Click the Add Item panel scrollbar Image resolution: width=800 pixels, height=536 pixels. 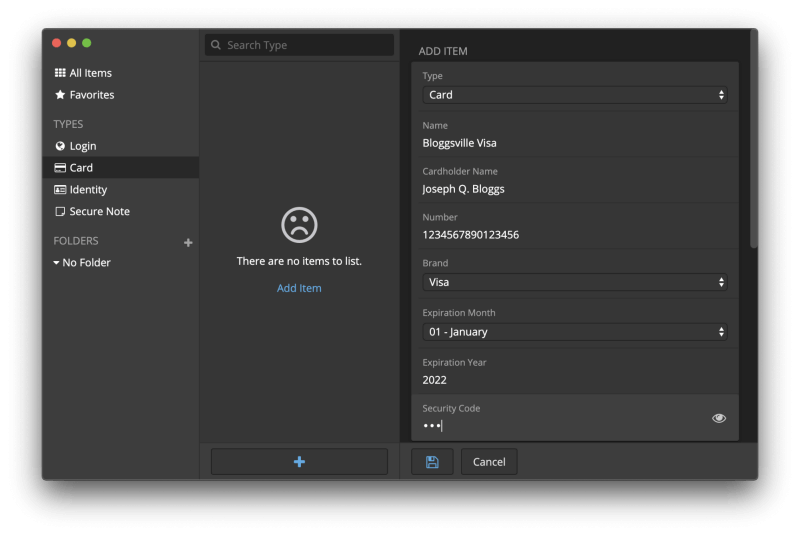click(754, 139)
